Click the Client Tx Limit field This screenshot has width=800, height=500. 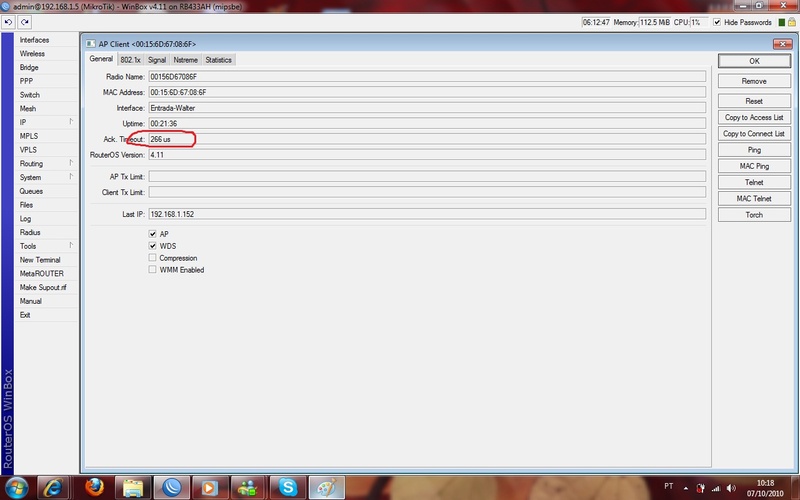click(x=427, y=192)
